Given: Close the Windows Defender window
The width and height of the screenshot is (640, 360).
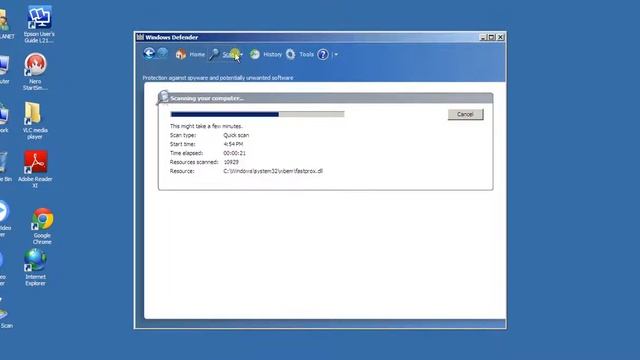Looking at the screenshot, I should 500,37.
